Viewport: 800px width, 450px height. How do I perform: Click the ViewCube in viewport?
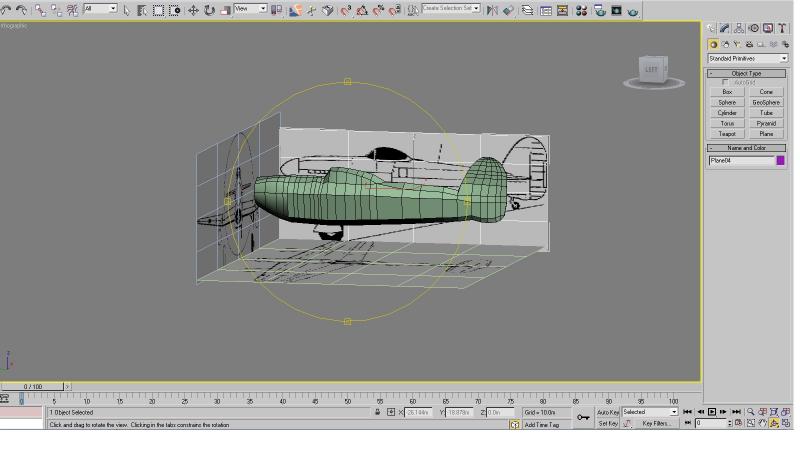point(653,70)
